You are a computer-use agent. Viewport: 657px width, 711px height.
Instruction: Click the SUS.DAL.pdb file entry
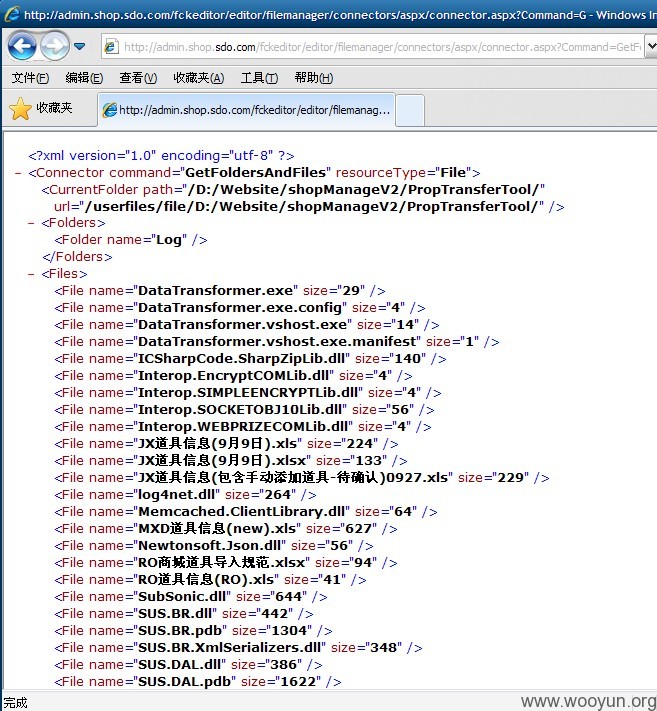click(x=198, y=682)
